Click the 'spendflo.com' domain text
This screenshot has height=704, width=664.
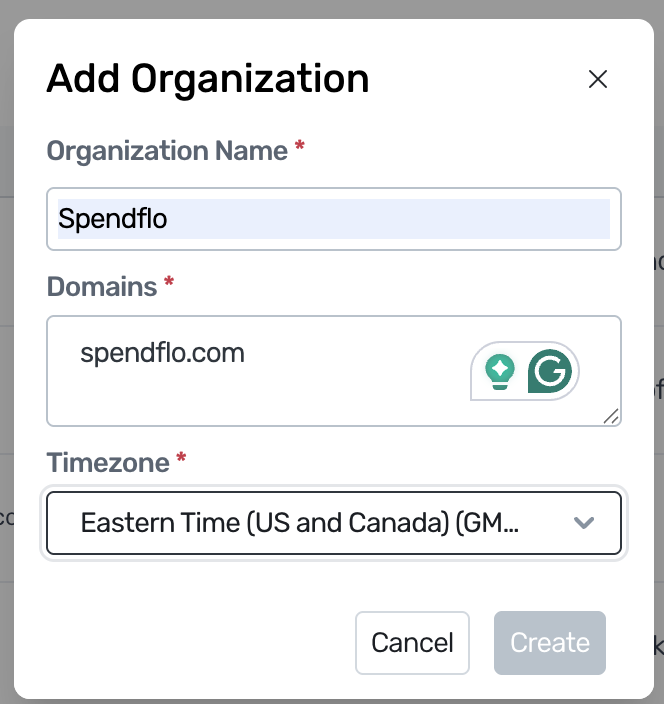pyautogui.click(x=163, y=354)
